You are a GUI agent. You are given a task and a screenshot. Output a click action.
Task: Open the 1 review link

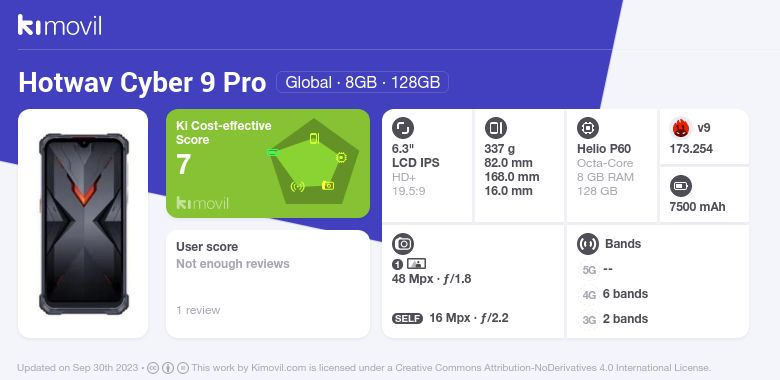click(198, 310)
